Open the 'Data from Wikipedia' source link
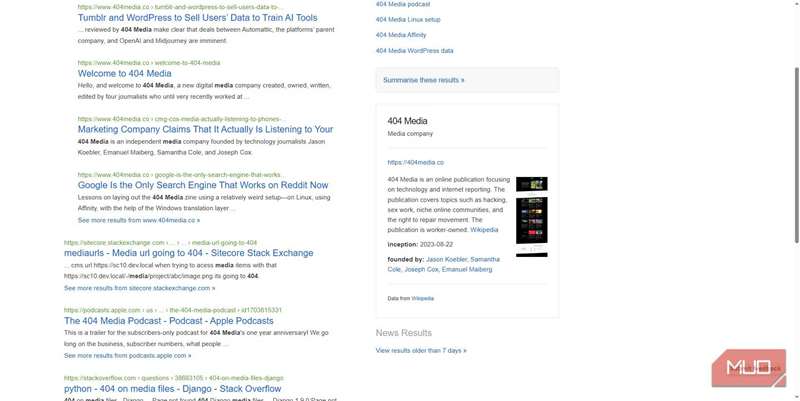The height and width of the screenshot is (401, 800). (422, 298)
